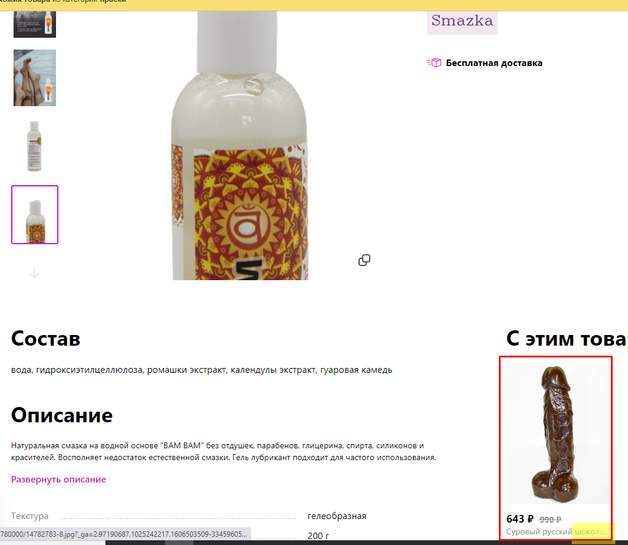Open the Smazka brand logo

(x=462, y=22)
